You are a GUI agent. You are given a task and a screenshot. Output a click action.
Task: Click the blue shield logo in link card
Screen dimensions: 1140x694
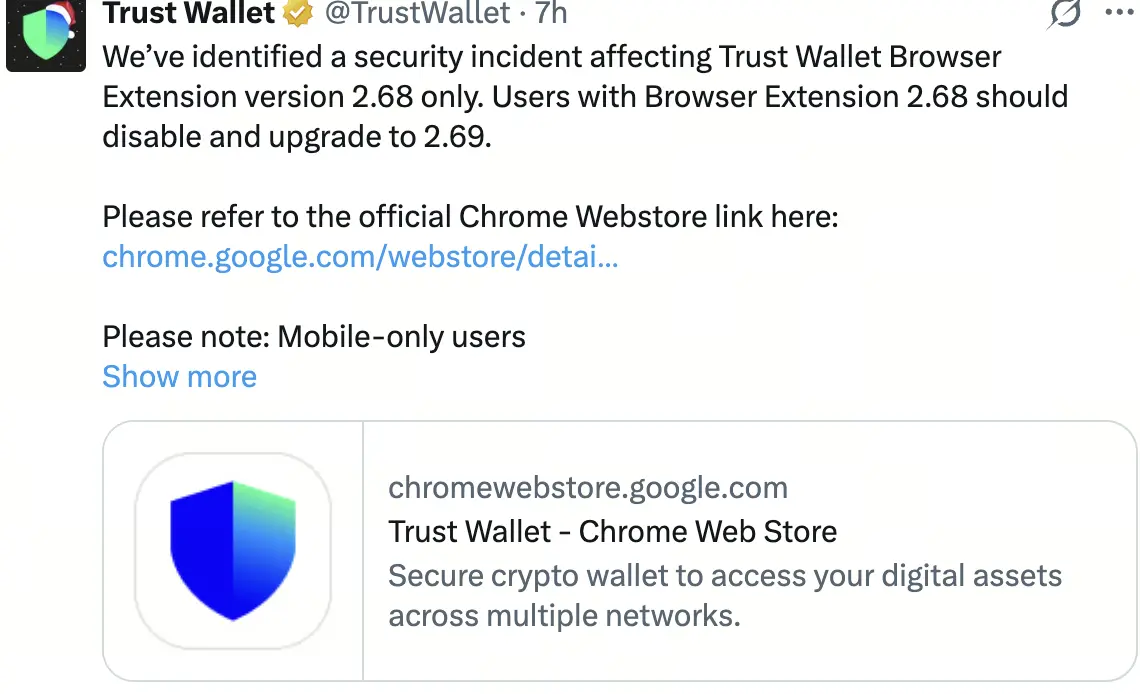coord(233,551)
